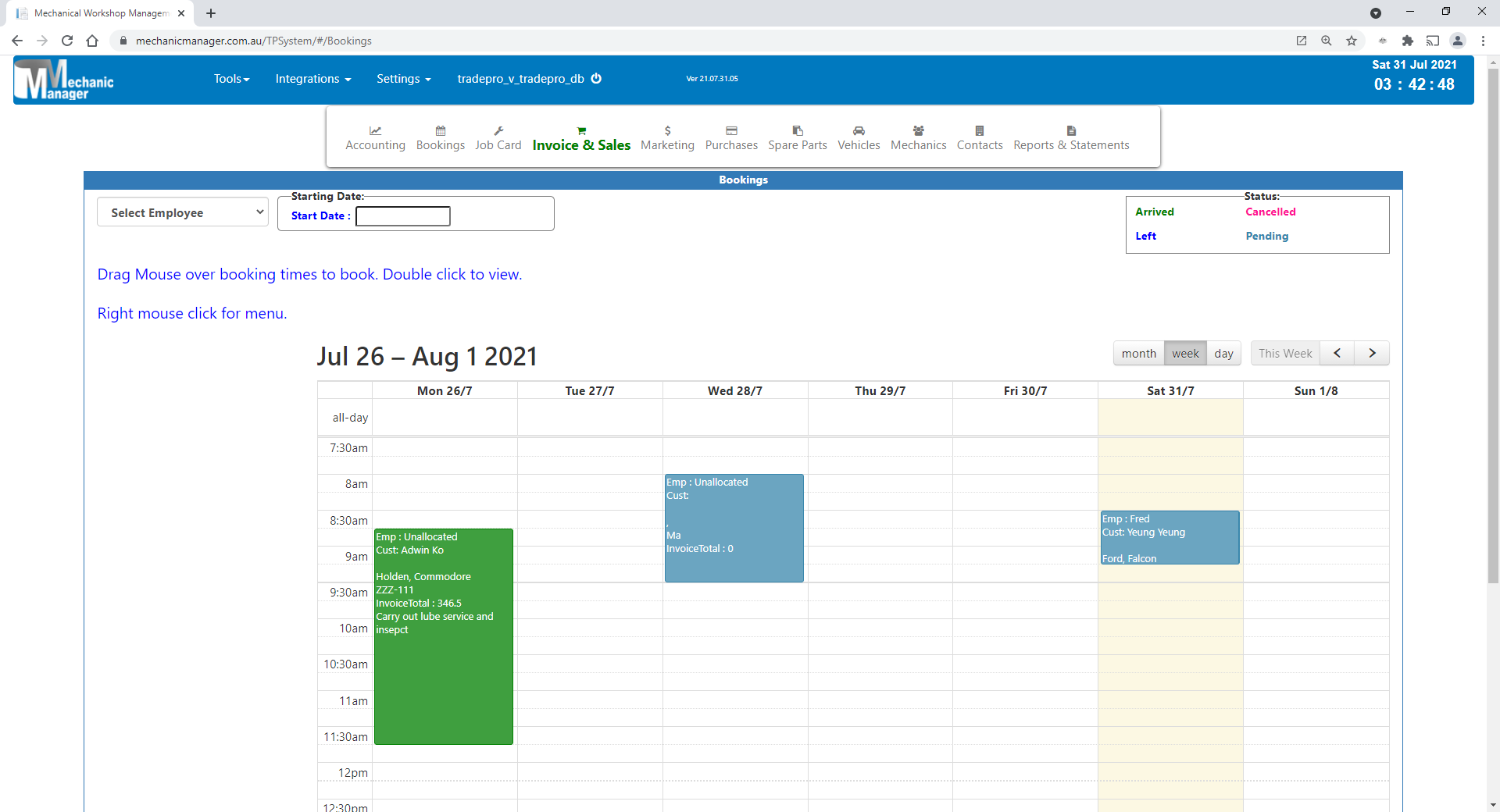Image resolution: width=1500 pixels, height=812 pixels.
Task: Open the Spare Parts icon
Action: pyautogui.click(x=797, y=137)
